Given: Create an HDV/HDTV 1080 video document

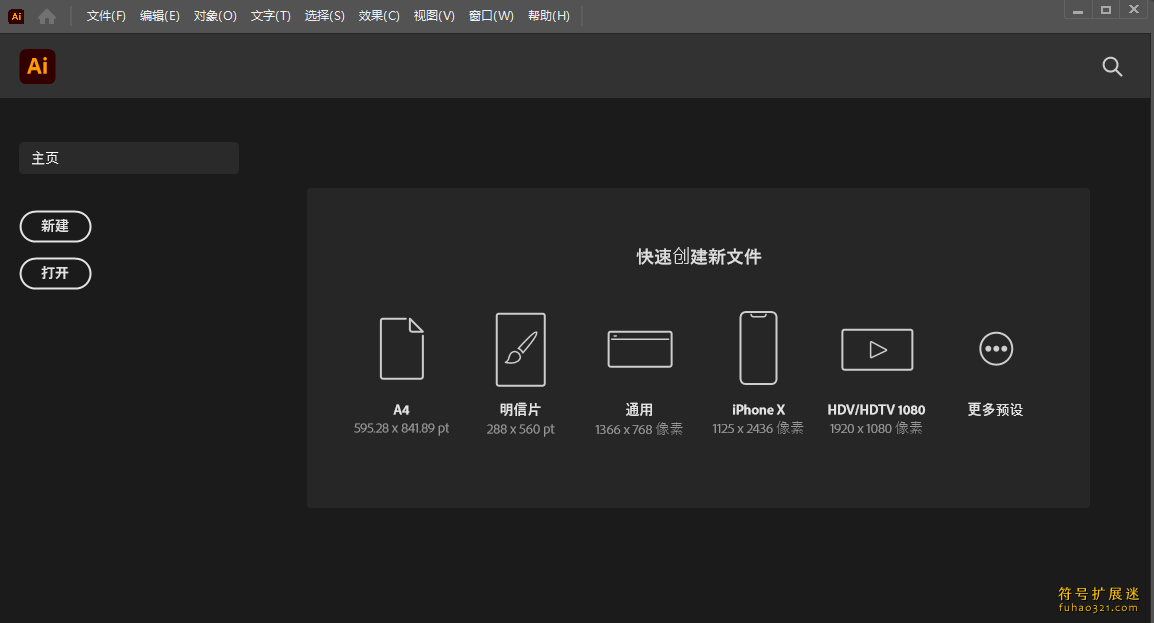Looking at the screenshot, I should tap(876, 349).
